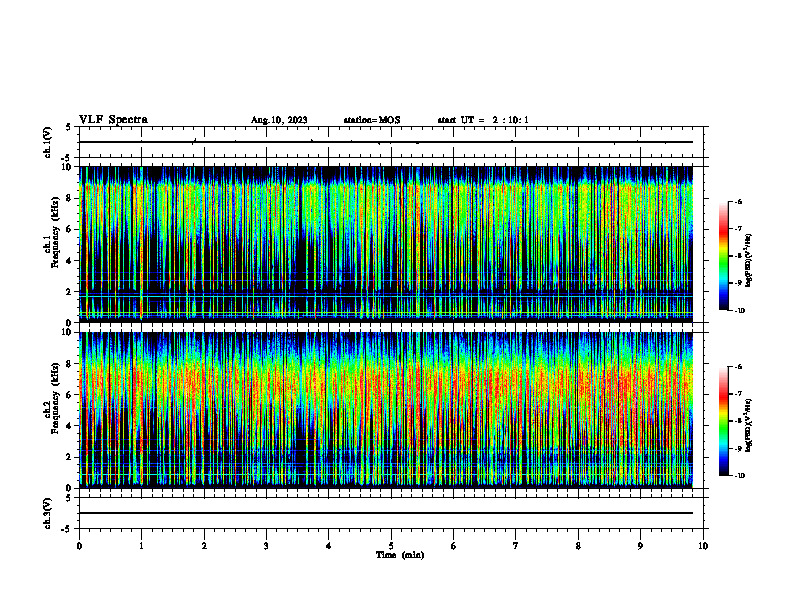The image size is (792, 612).
Task: Click the ch.3 voltage waveform trace
Action: click(x=386, y=513)
